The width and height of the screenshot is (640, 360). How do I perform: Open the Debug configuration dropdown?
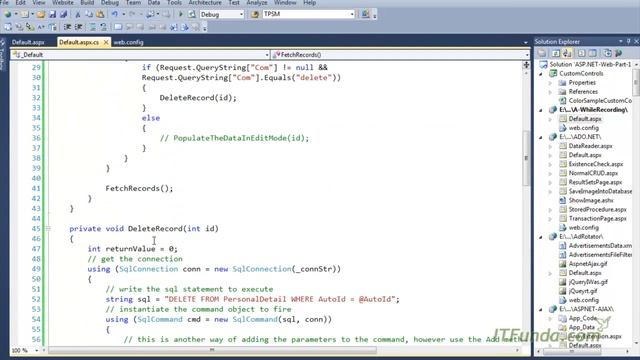click(x=241, y=14)
